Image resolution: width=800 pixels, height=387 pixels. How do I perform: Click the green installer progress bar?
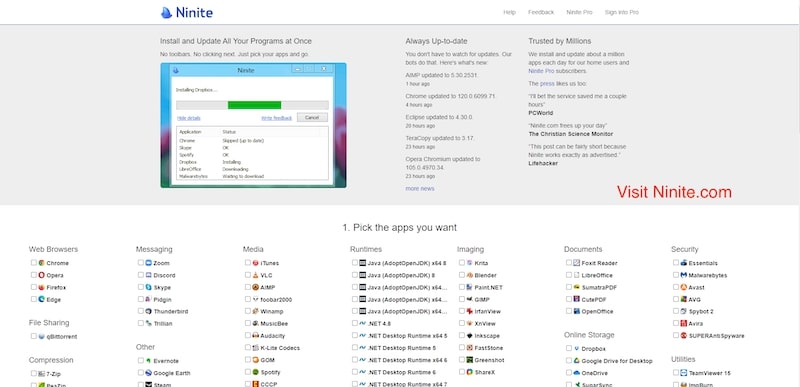pos(254,106)
